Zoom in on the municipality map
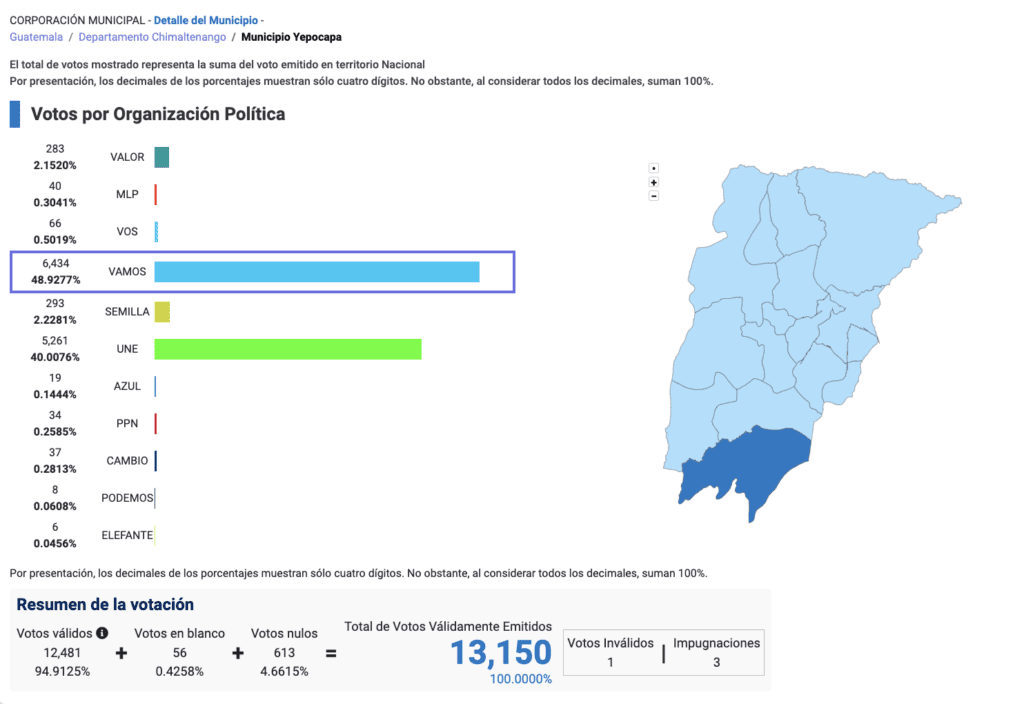Viewport: 1024px width, 704px height. coord(654,182)
